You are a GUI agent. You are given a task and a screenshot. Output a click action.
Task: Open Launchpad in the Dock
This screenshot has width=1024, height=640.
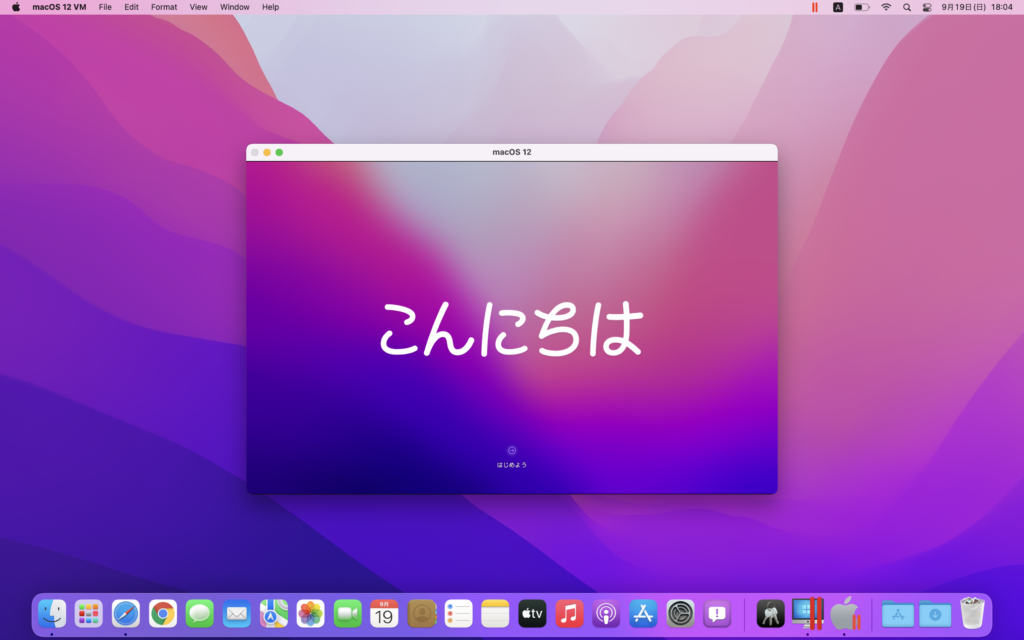coord(88,614)
